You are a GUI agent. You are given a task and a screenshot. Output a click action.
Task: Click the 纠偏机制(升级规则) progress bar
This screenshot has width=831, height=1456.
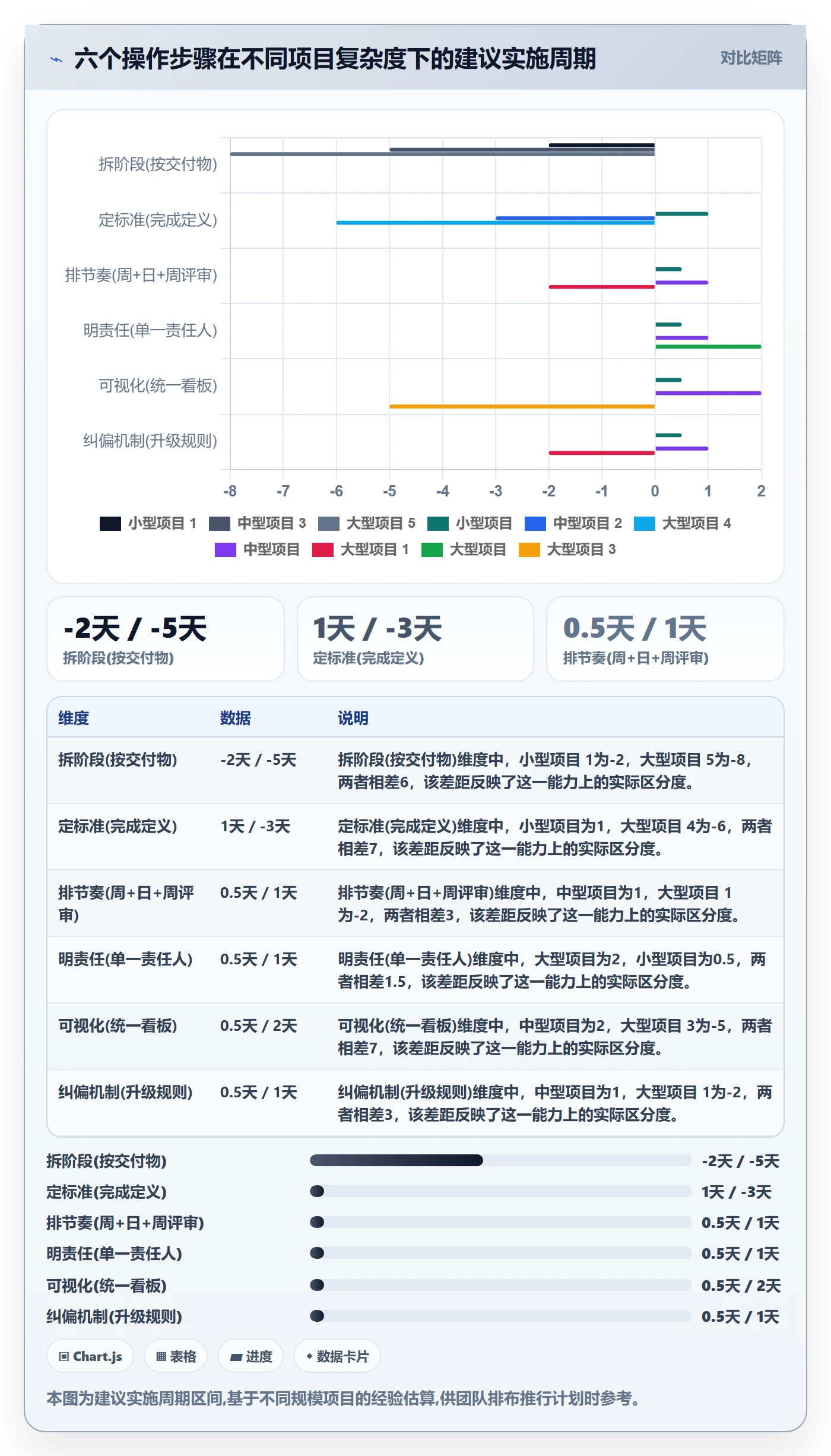[501, 1316]
